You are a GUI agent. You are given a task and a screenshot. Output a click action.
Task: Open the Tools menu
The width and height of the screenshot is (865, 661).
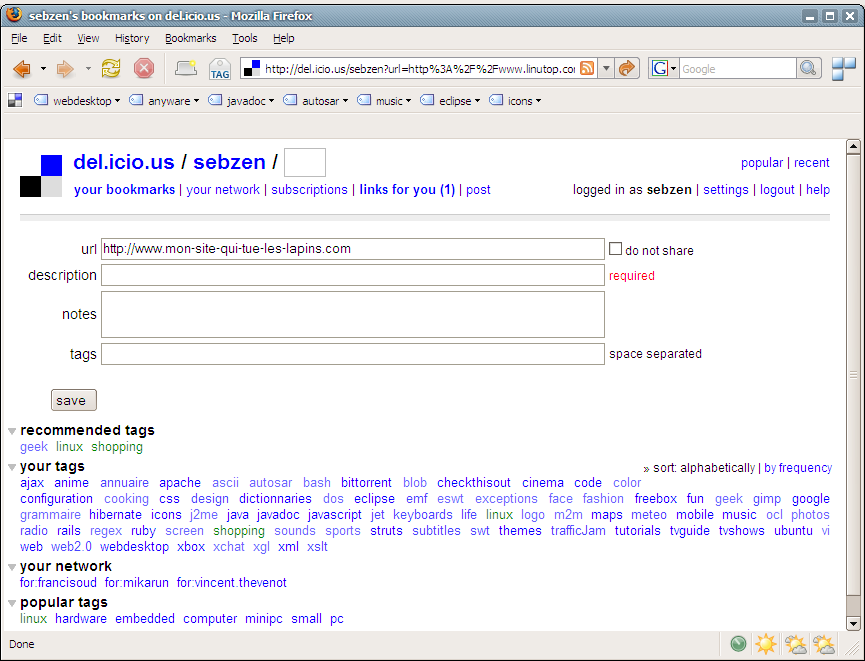pyautogui.click(x=244, y=38)
